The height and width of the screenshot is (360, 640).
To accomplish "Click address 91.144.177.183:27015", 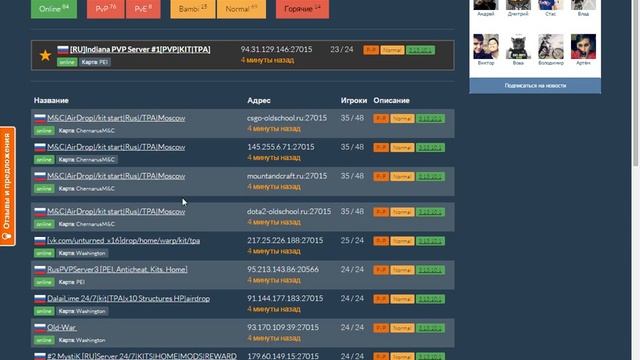I will pos(285,298).
